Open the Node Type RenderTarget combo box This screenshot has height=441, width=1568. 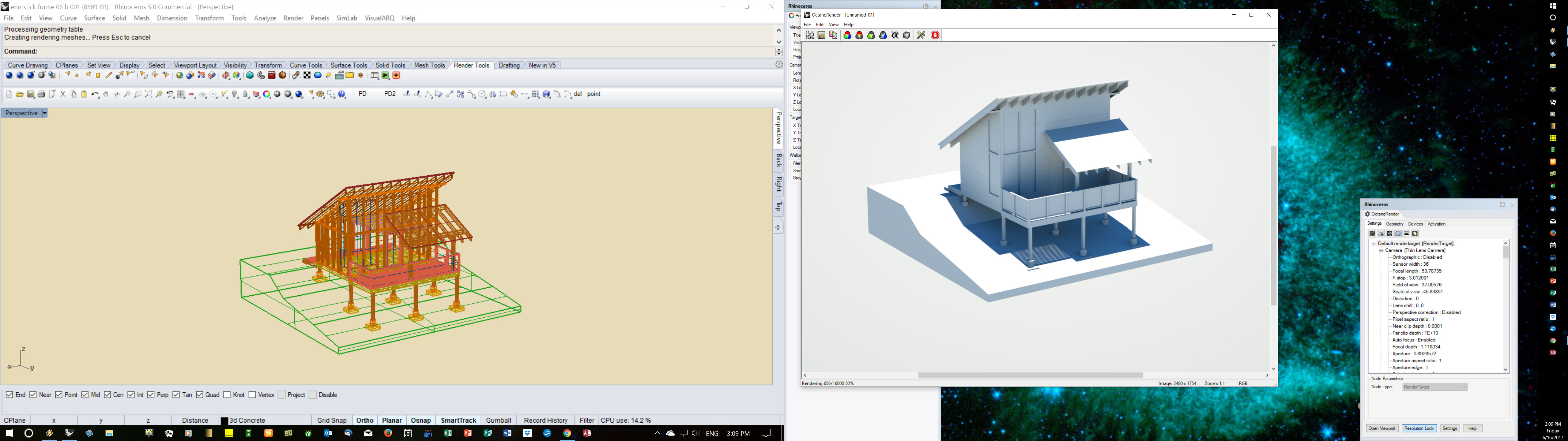click(1434, 387)
